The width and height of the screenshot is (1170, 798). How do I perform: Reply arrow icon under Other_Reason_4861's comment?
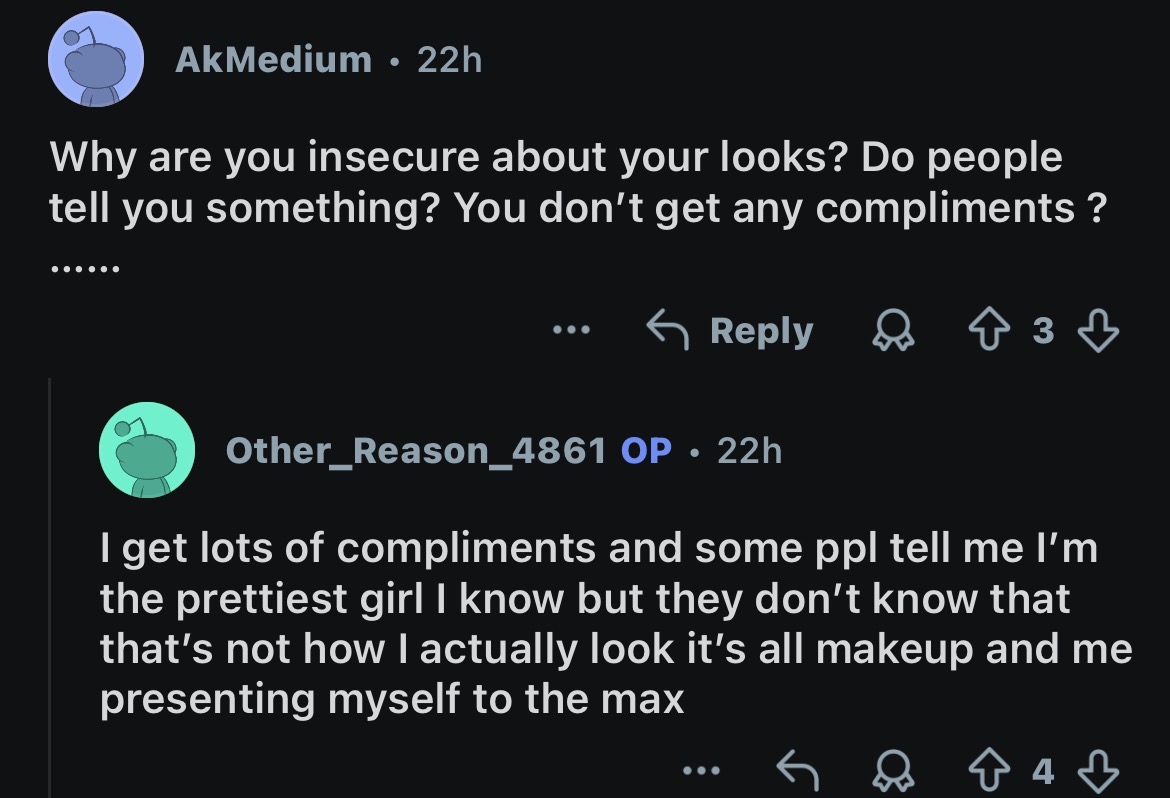click(x=798, y=770)
